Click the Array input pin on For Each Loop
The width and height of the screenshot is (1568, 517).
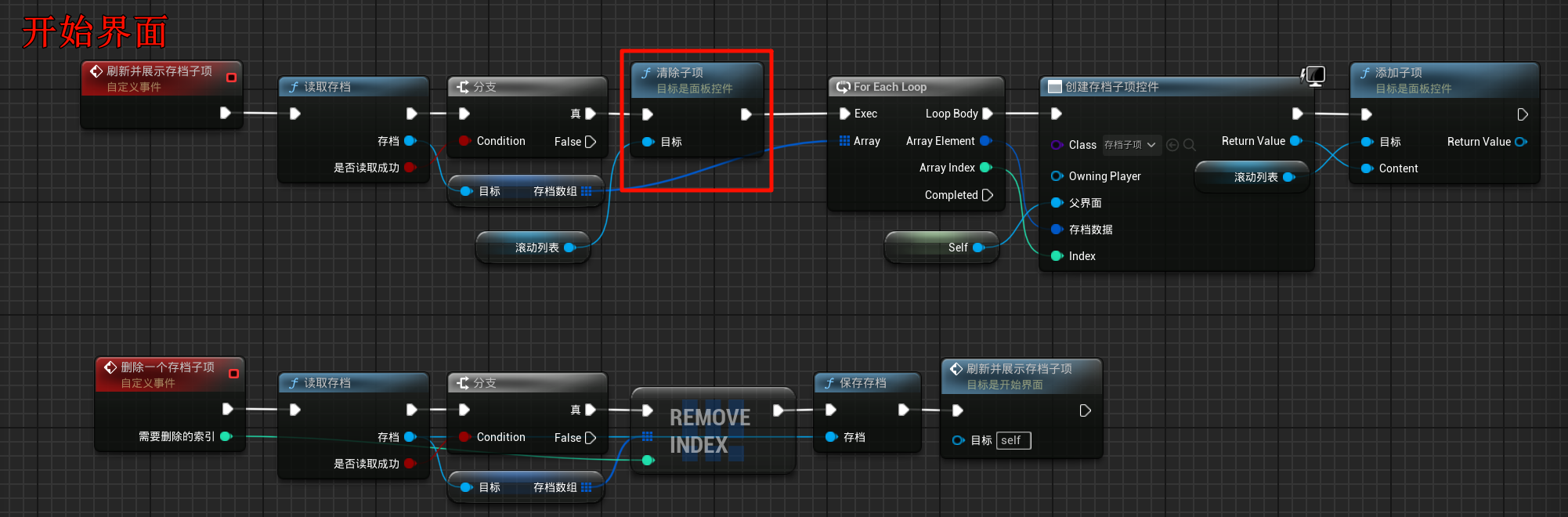(x=844, y=141)
